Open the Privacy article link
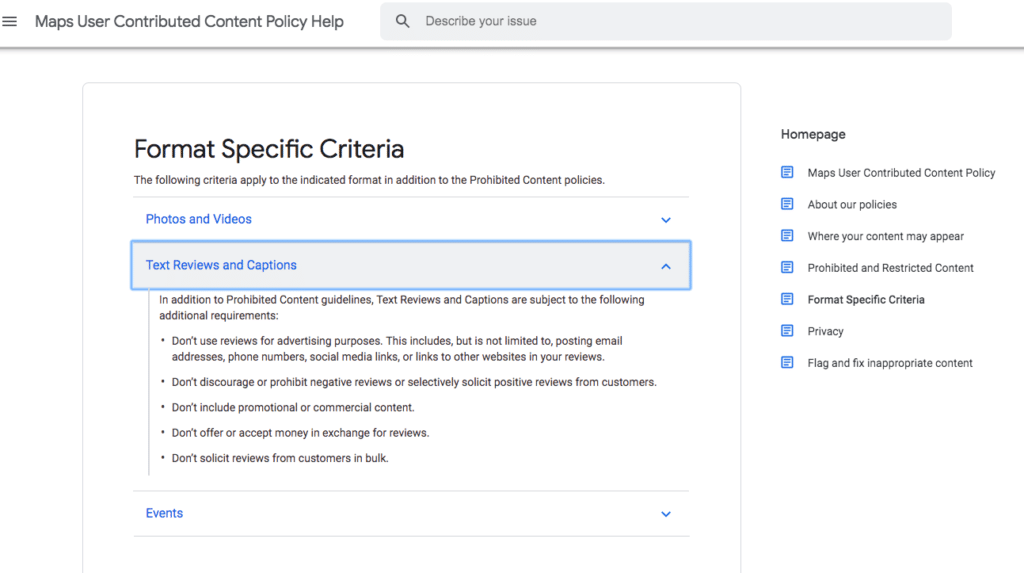Screen dimensions: 1024x573 [x=825, y=331]
